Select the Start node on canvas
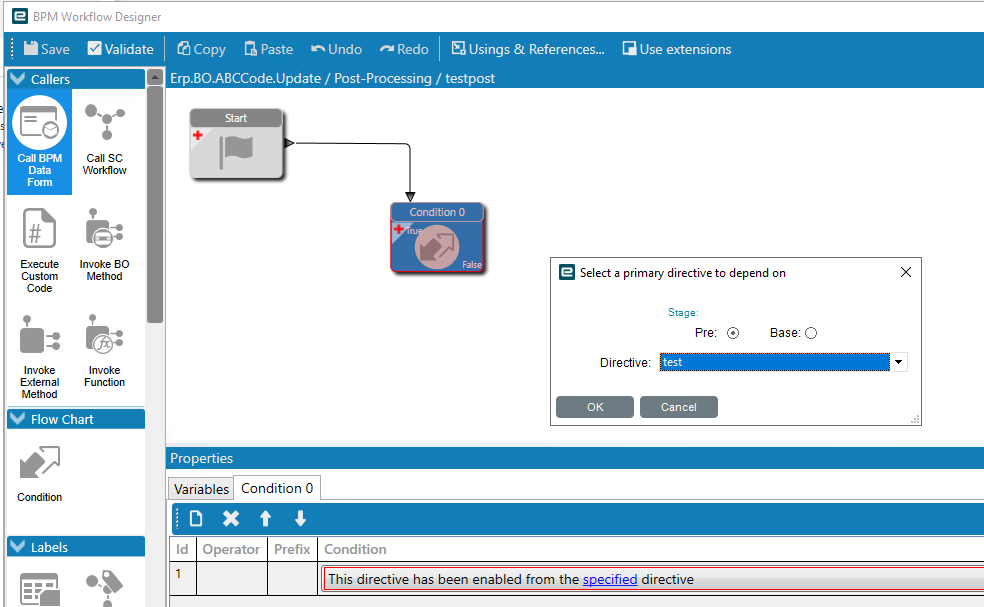Viewport: 984px width, 607px height. (x=237, y=144)
